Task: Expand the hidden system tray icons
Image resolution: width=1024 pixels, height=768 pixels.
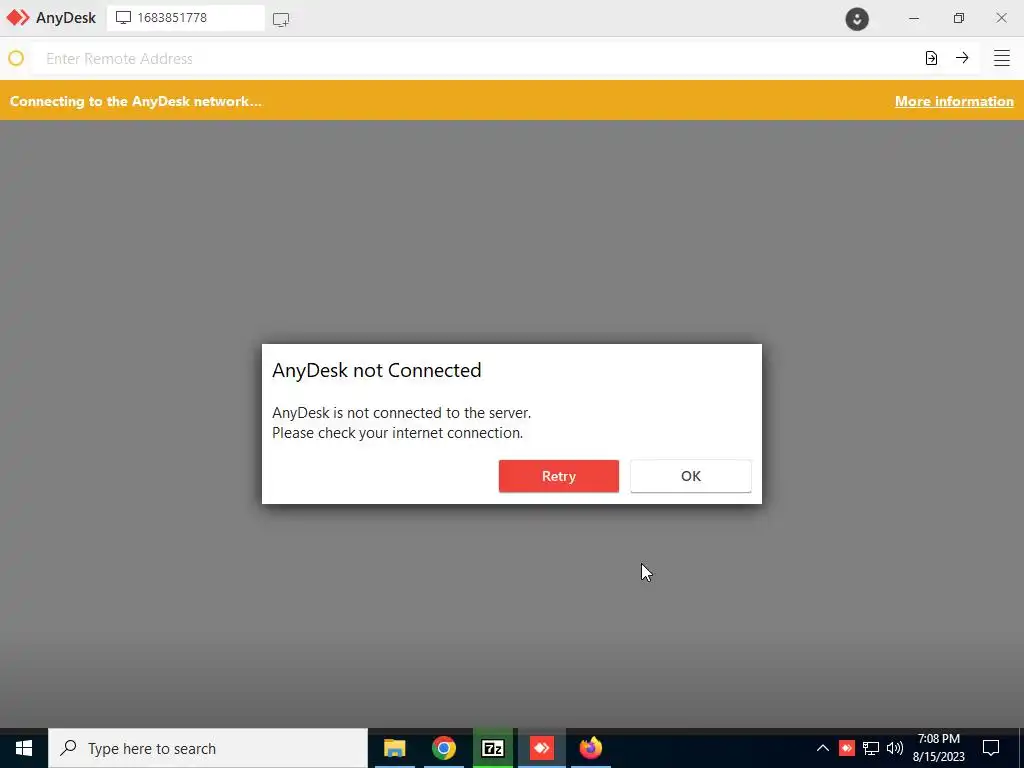Action: click(x=822, y=748)
